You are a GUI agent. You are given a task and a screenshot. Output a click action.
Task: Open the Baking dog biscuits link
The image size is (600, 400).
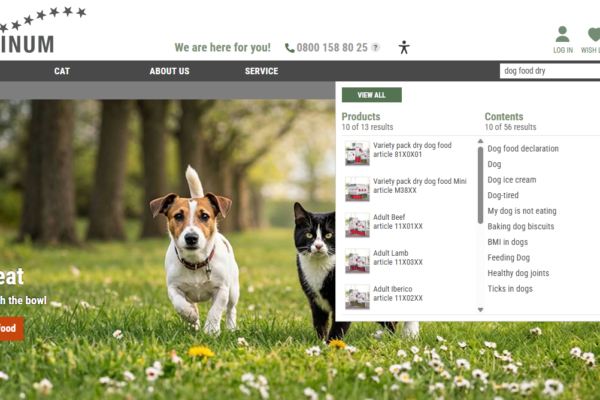pyautogui.click(x=520, y=227)
